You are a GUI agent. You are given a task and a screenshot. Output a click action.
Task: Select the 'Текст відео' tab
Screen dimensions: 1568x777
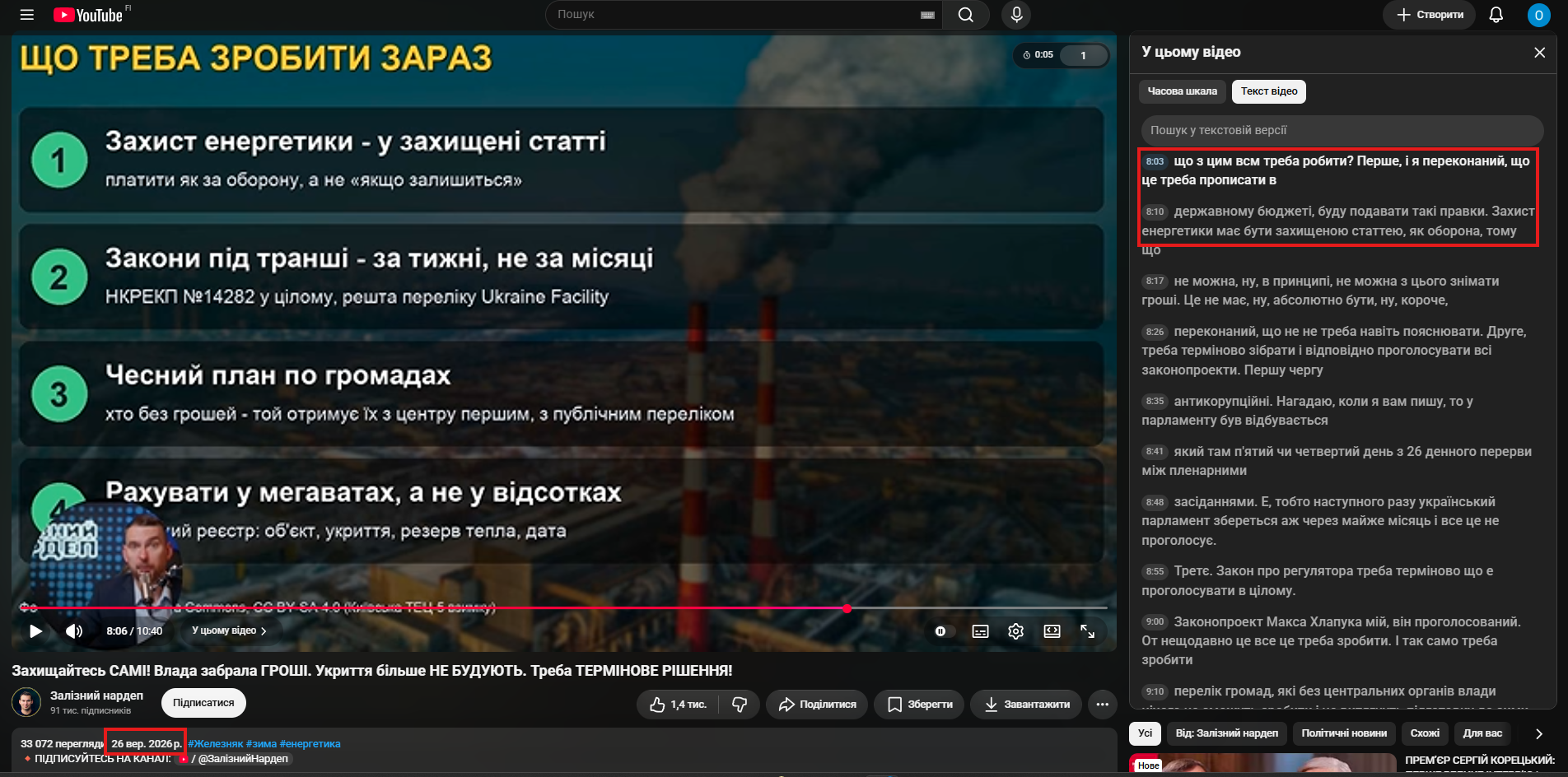1269,91
